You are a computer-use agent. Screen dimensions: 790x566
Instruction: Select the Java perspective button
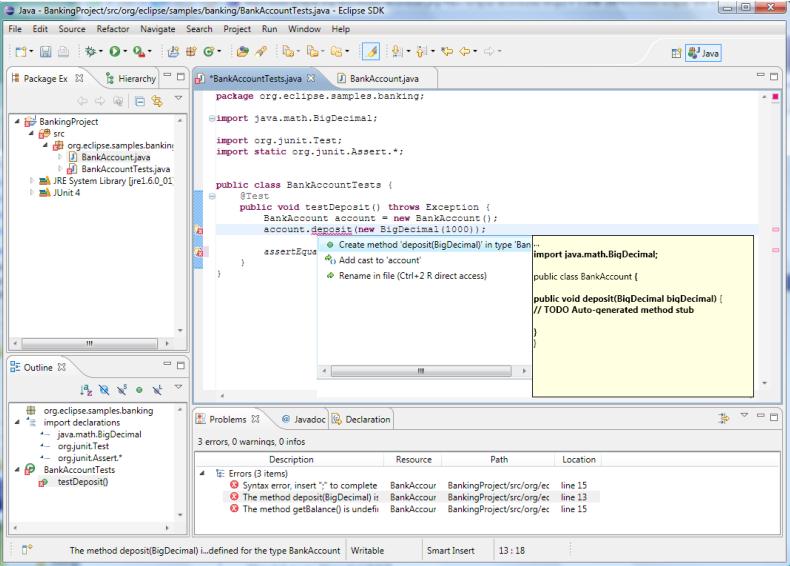[703, 53]
